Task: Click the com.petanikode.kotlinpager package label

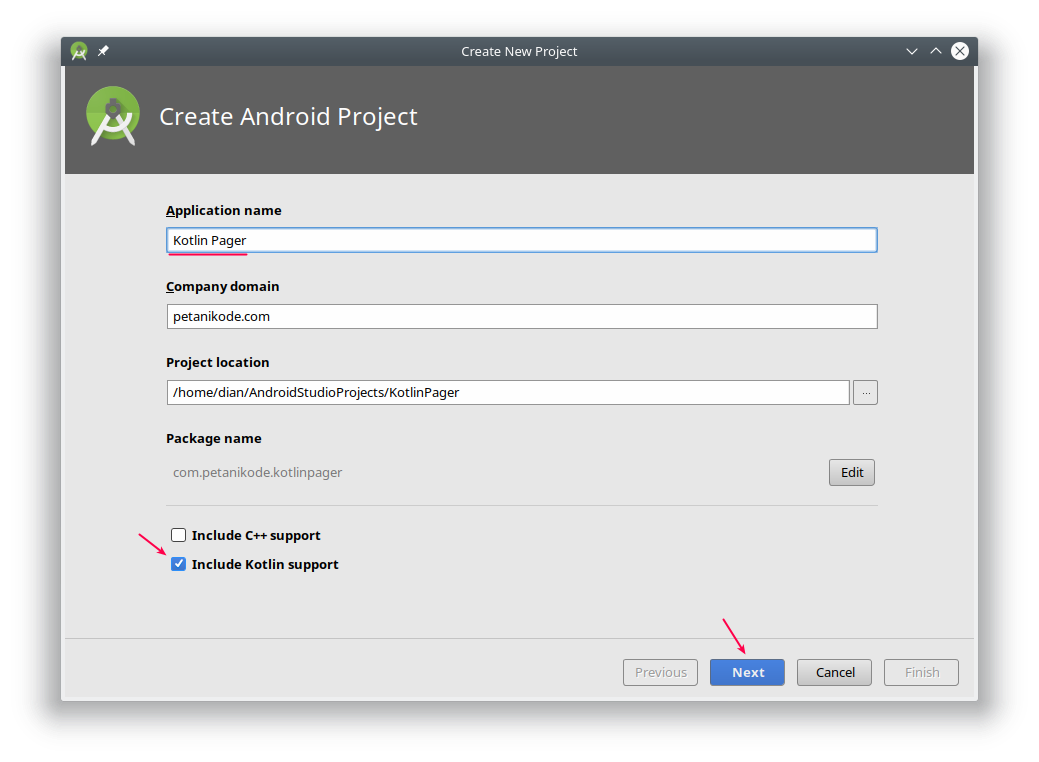Action: pyautogui.click(x=256, y=472)
